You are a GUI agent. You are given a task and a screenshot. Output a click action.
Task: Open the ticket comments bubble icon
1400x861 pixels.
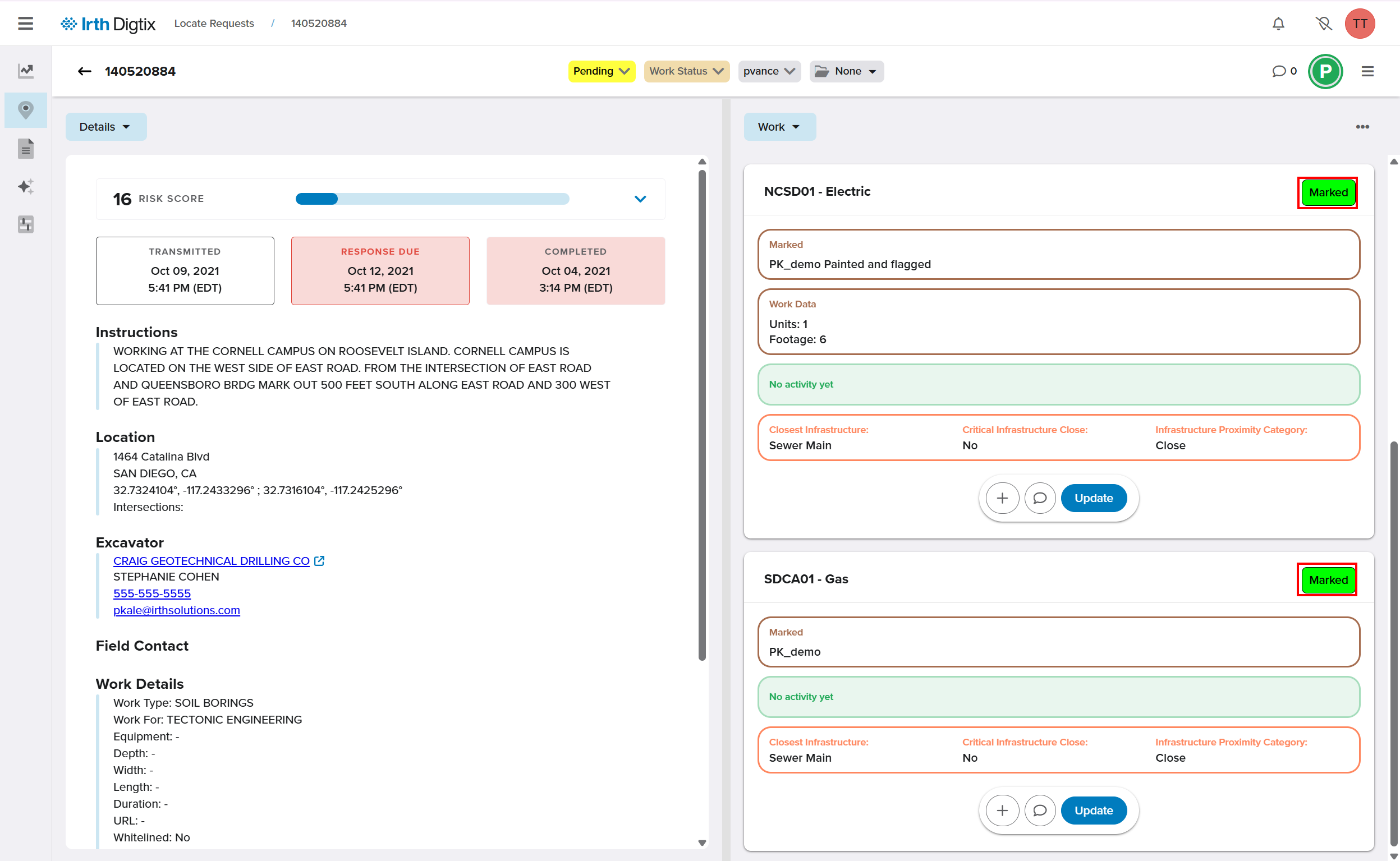(x=1279, y=71)
